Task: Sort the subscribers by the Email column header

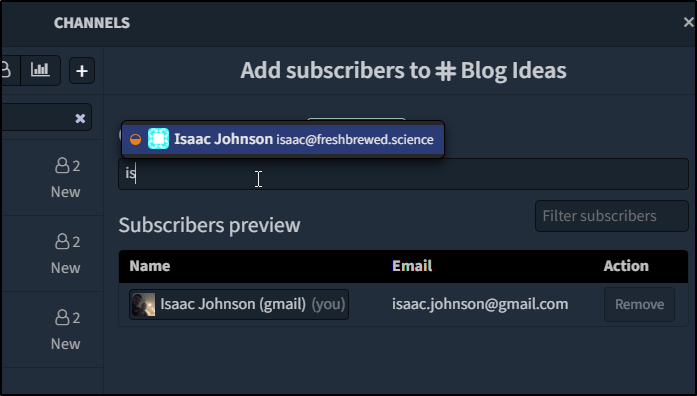Action: (412, 266)
